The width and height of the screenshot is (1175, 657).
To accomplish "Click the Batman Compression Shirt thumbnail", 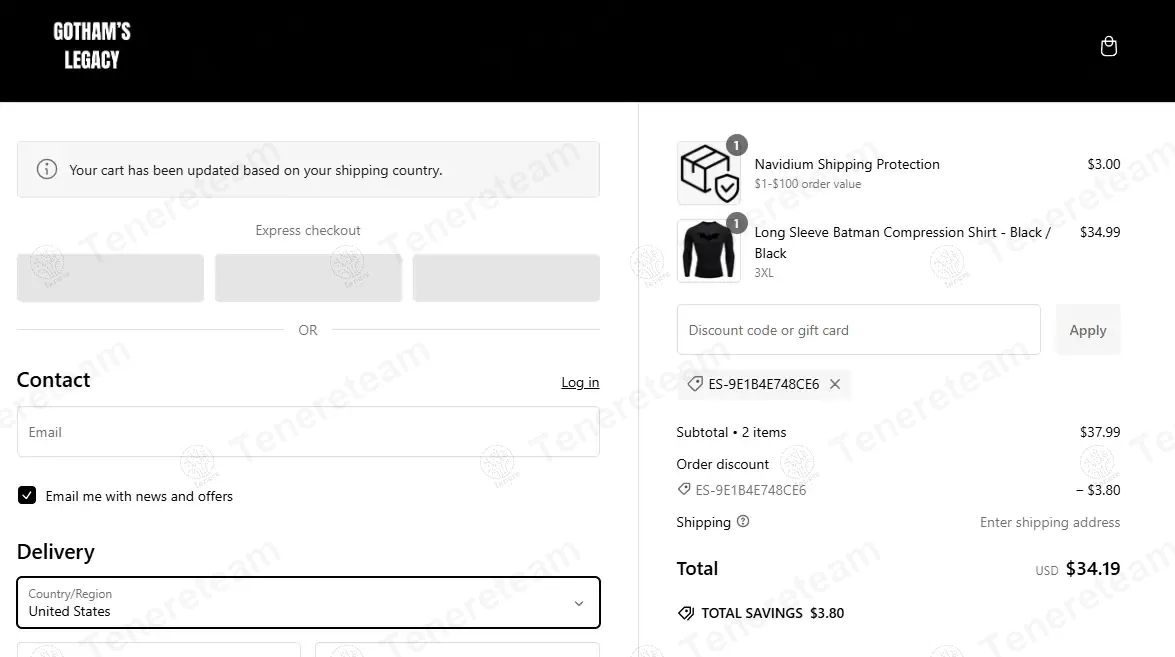I will pyautogui.click(x=709, y=251).
